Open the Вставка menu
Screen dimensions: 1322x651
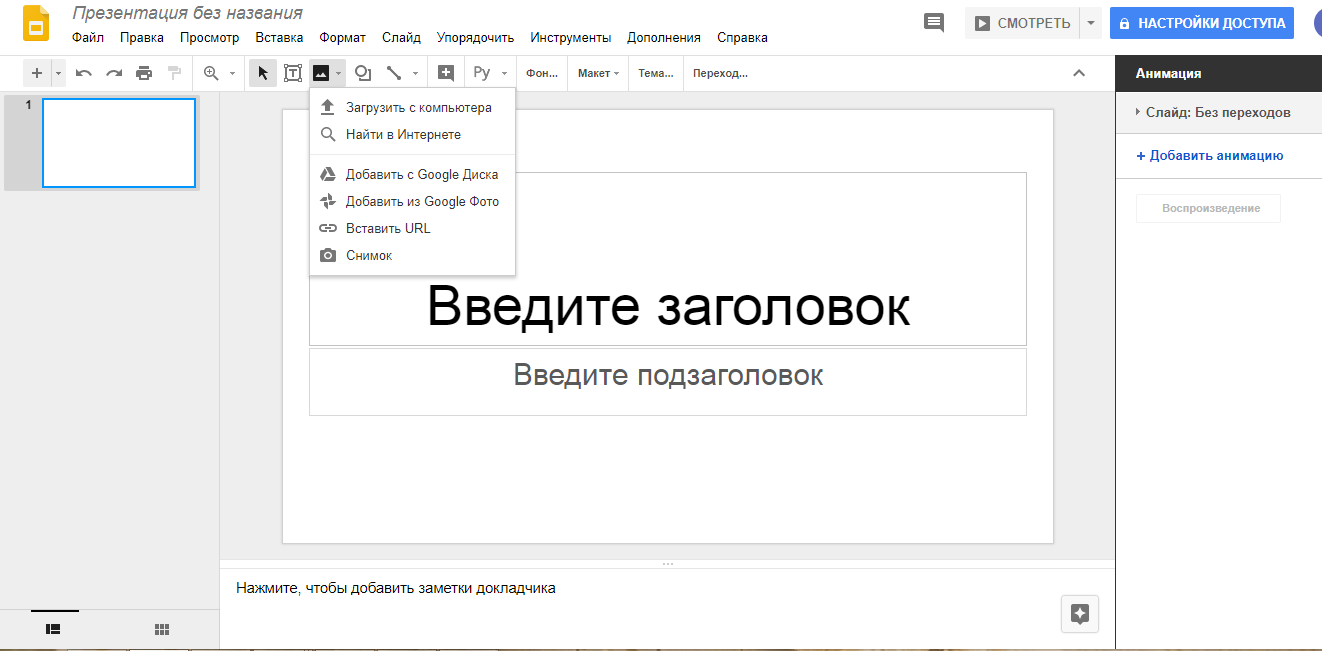pyautogui.click(x=278, y=37)
